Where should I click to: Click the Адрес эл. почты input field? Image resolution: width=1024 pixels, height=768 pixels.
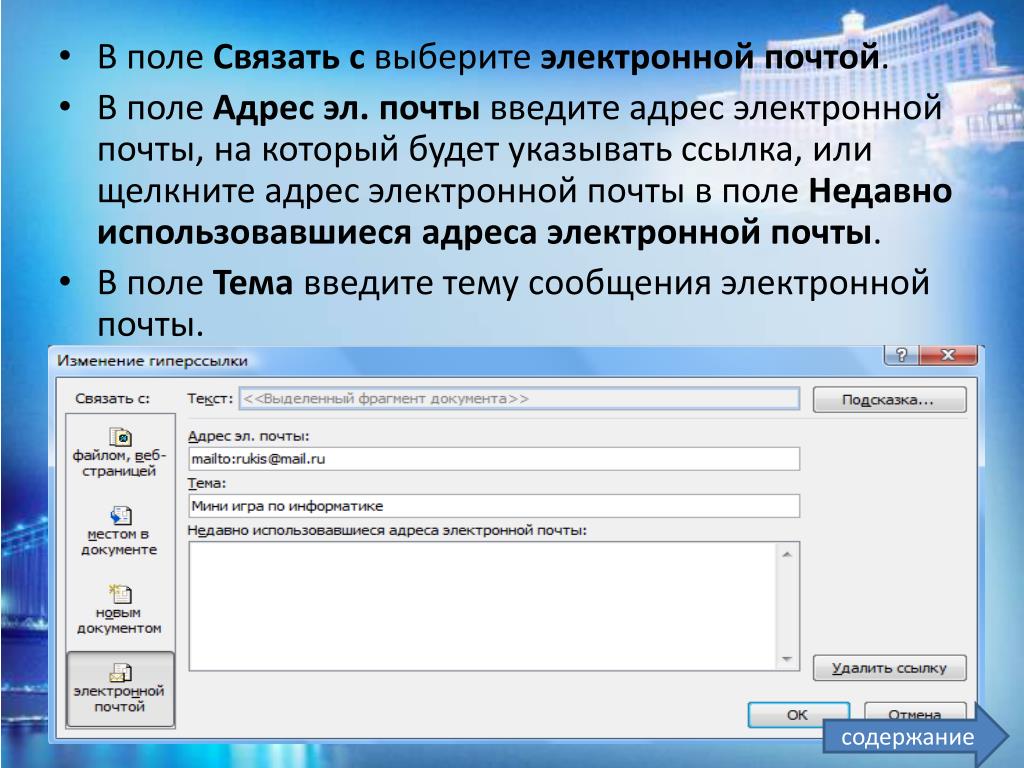(x=494, y=459)
